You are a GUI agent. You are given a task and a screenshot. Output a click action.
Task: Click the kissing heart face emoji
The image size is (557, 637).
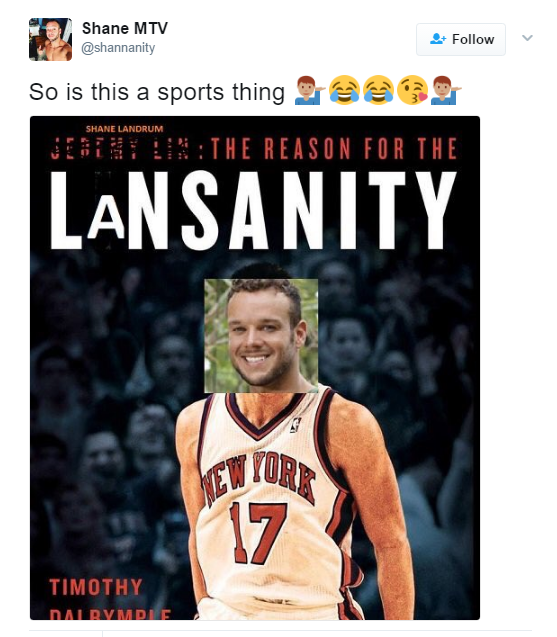point(412,90)
